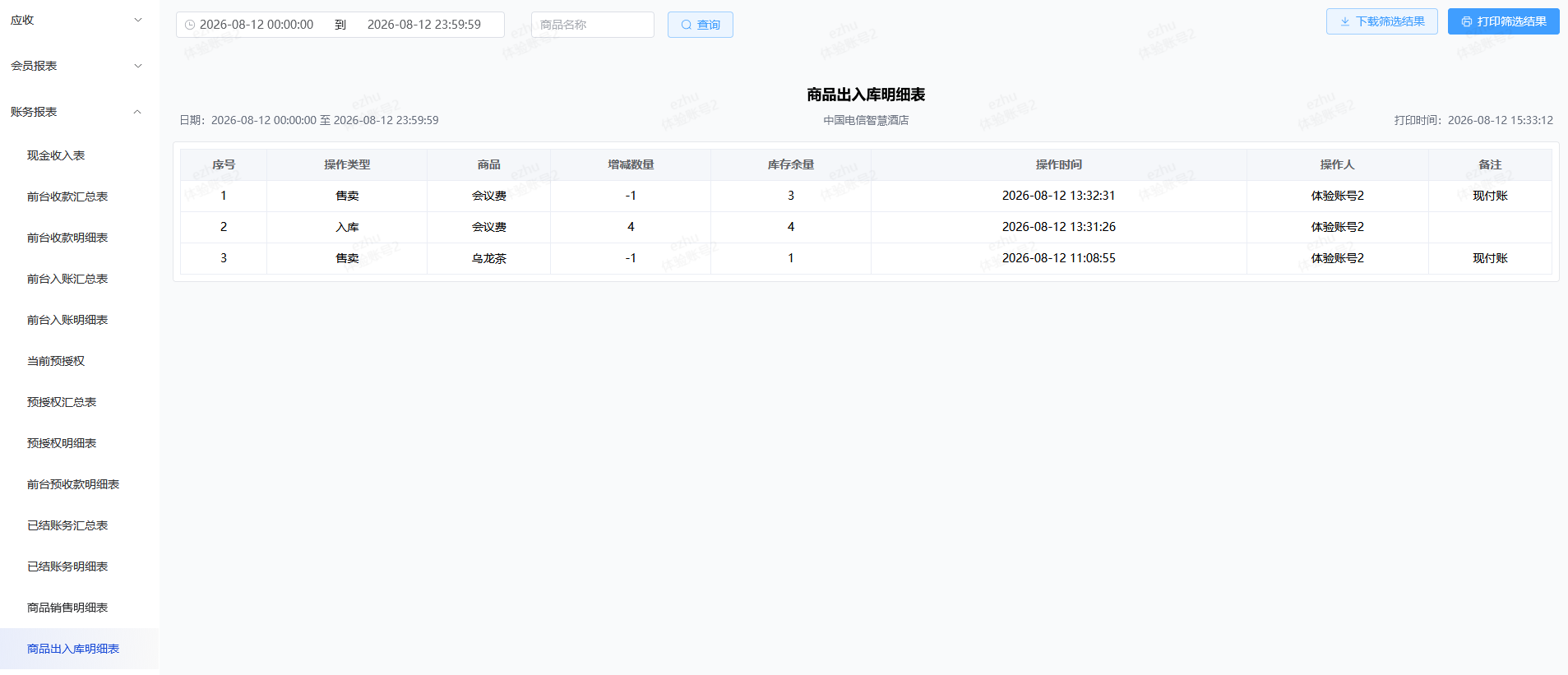Open 前台收款明细表 report
The image size is (1568, 675).
click(x=67, y=238)
